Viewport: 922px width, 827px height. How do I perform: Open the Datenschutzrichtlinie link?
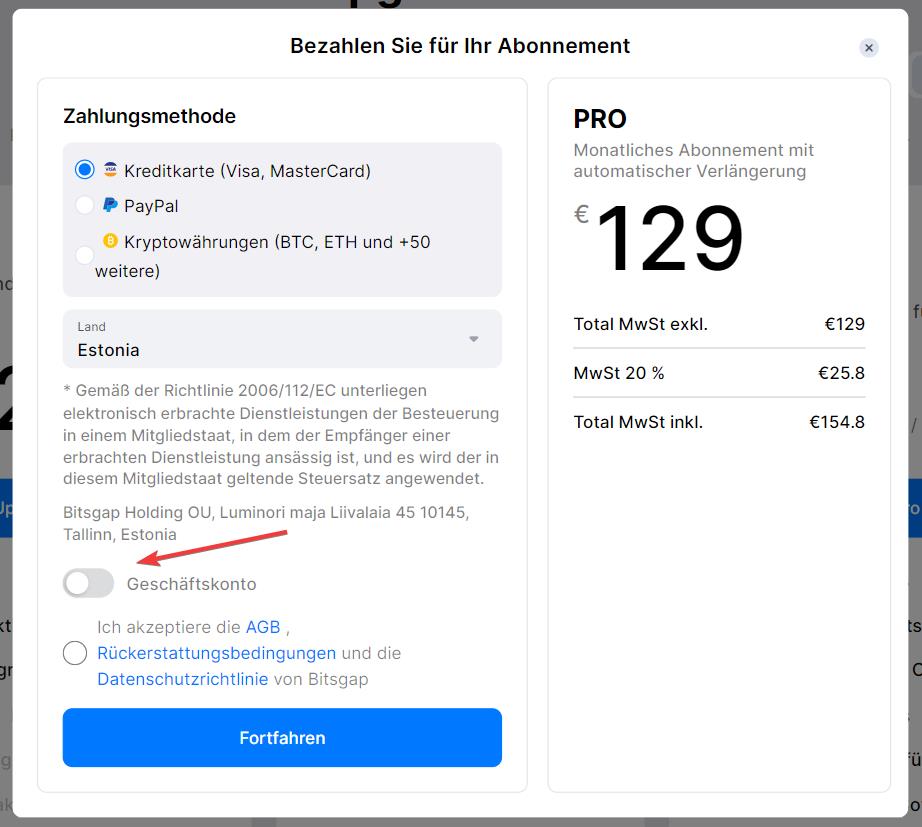click(182, 679)
